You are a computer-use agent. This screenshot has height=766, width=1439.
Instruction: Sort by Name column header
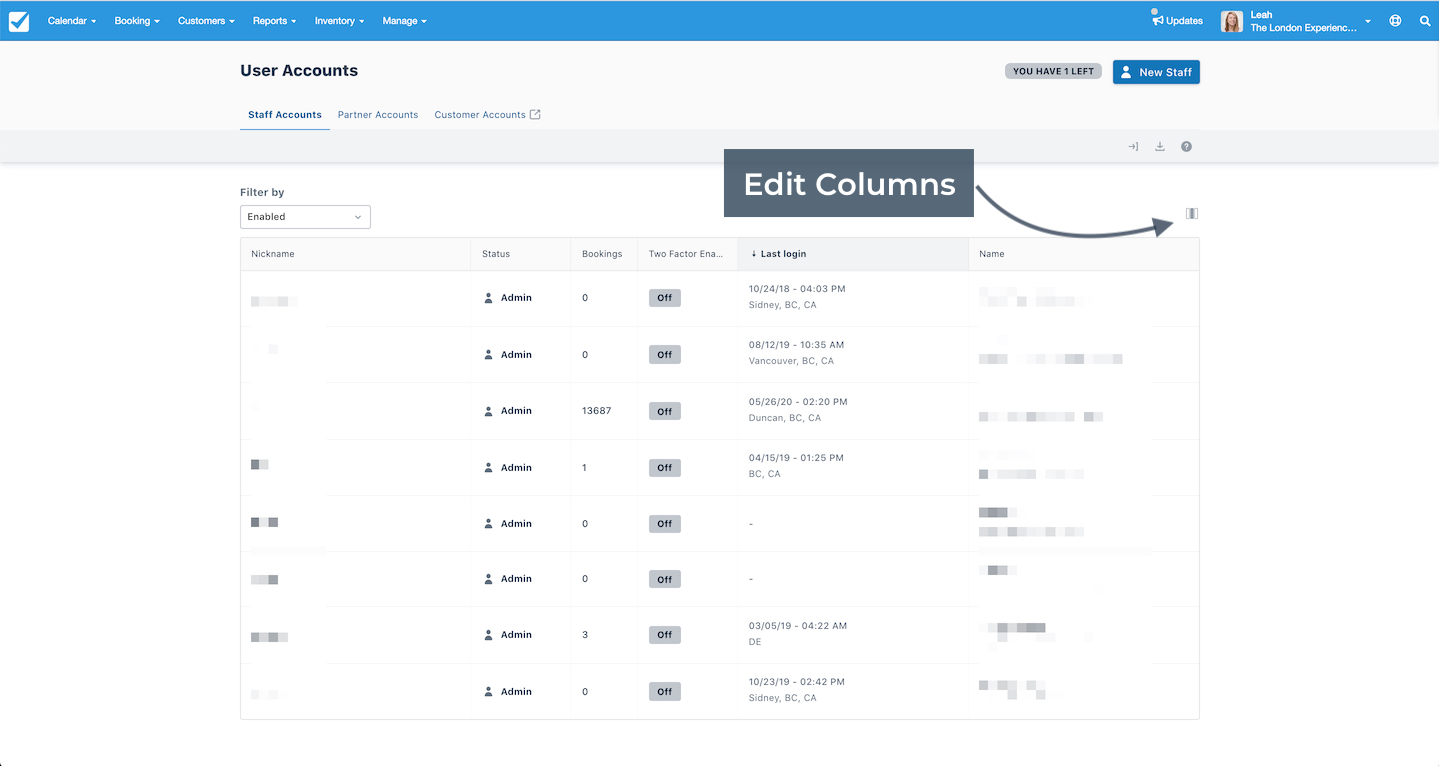tap(1084, 254)
